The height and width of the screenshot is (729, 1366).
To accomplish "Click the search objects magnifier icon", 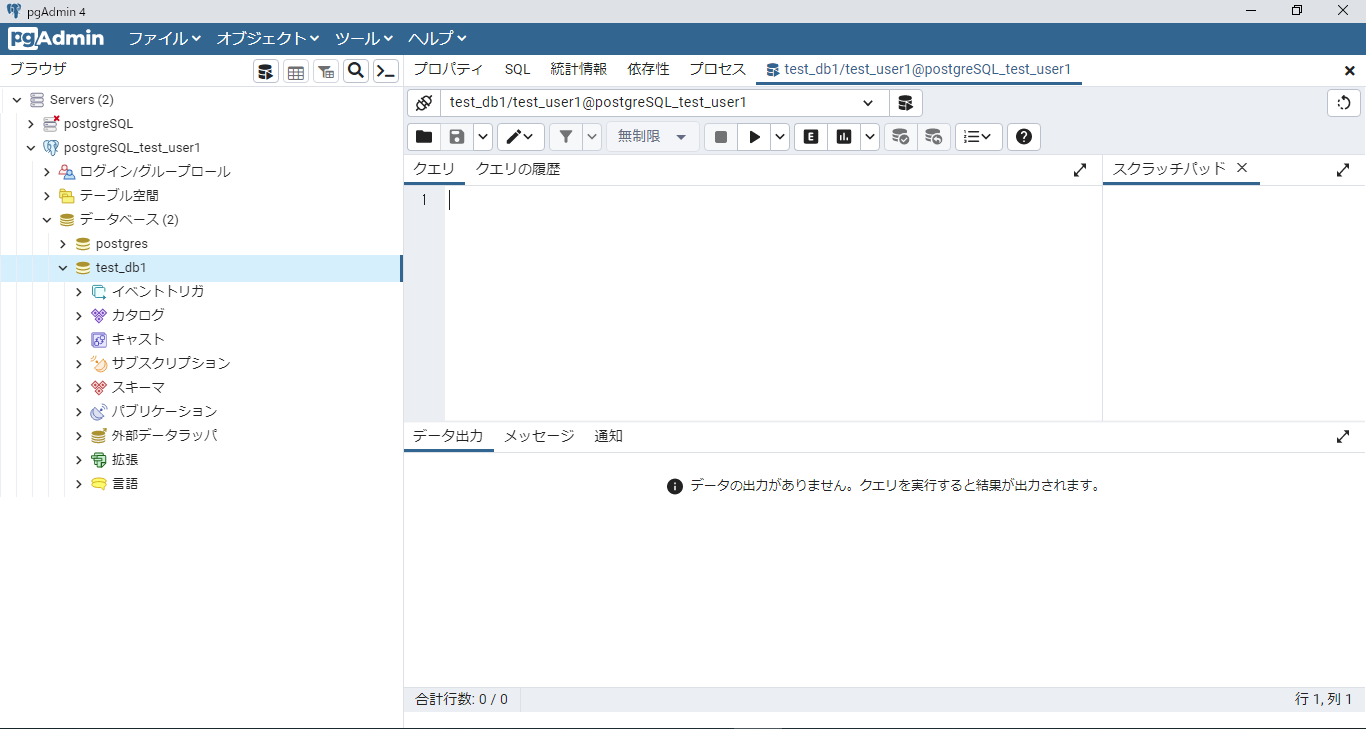I will pos(356,71).
